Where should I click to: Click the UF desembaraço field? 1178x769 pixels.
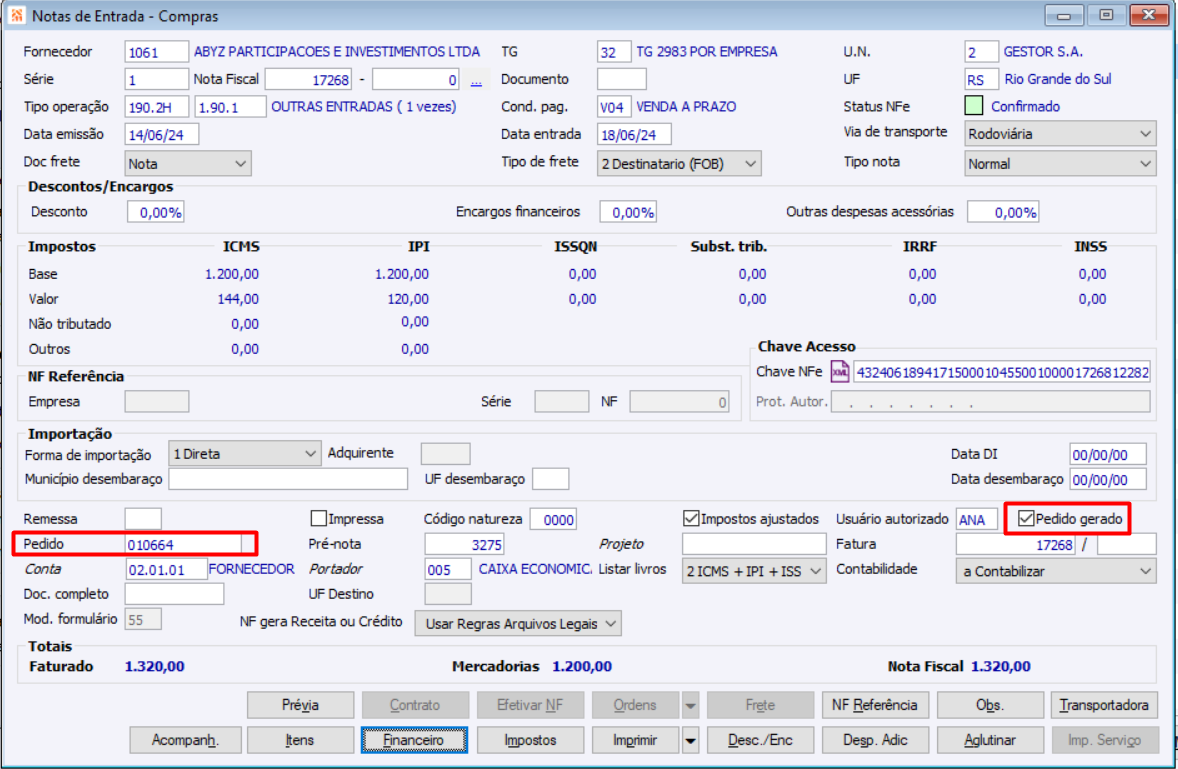click(x=551, y=479)
